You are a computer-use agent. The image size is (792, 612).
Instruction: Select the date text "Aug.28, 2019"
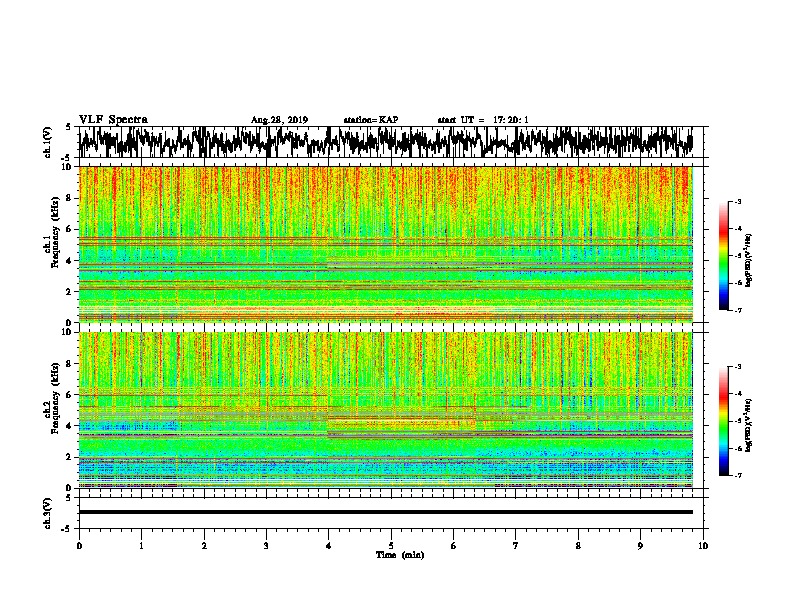279,120
